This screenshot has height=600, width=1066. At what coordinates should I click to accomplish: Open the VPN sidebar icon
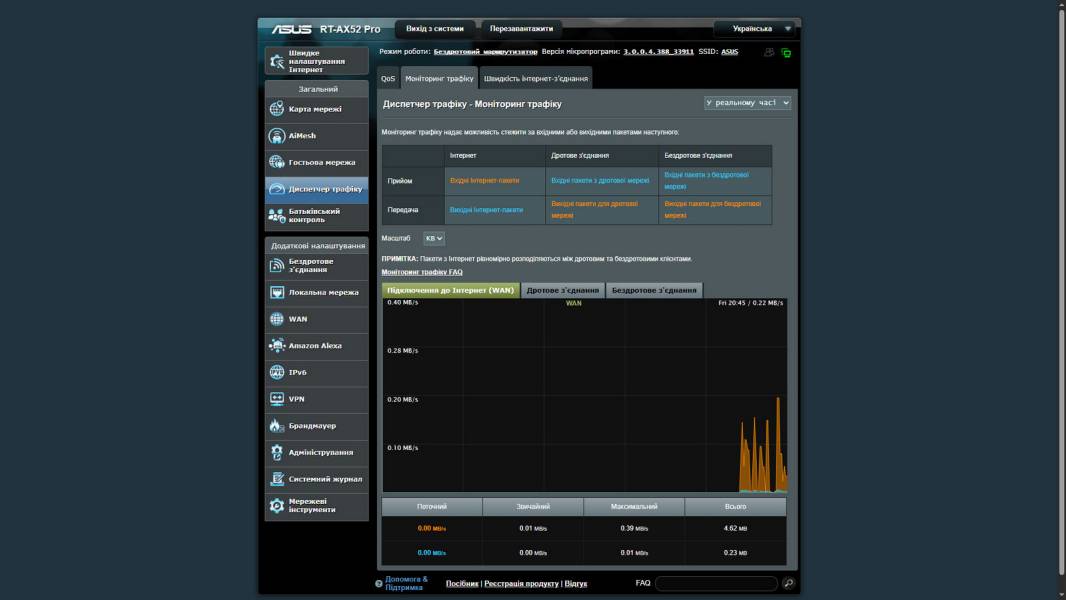click(277, 399)
